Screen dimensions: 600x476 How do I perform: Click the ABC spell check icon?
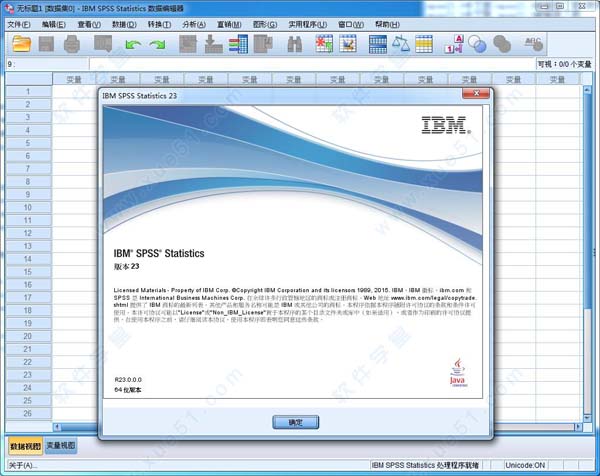[x=534, y=44]
